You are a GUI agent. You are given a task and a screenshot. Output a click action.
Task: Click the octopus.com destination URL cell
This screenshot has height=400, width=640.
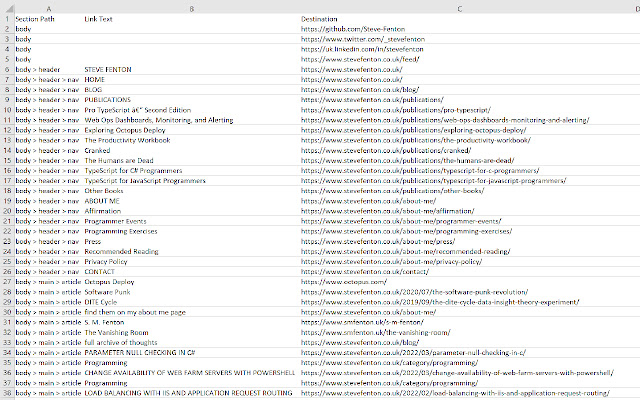click(x=350, y=281)
